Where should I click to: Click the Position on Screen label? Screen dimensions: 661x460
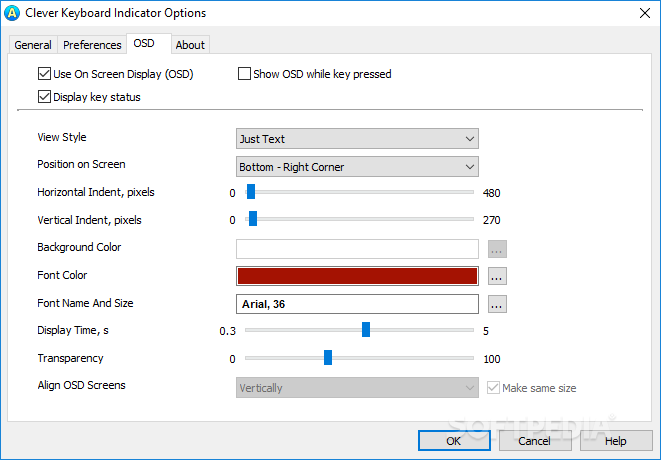coord(81,164)
